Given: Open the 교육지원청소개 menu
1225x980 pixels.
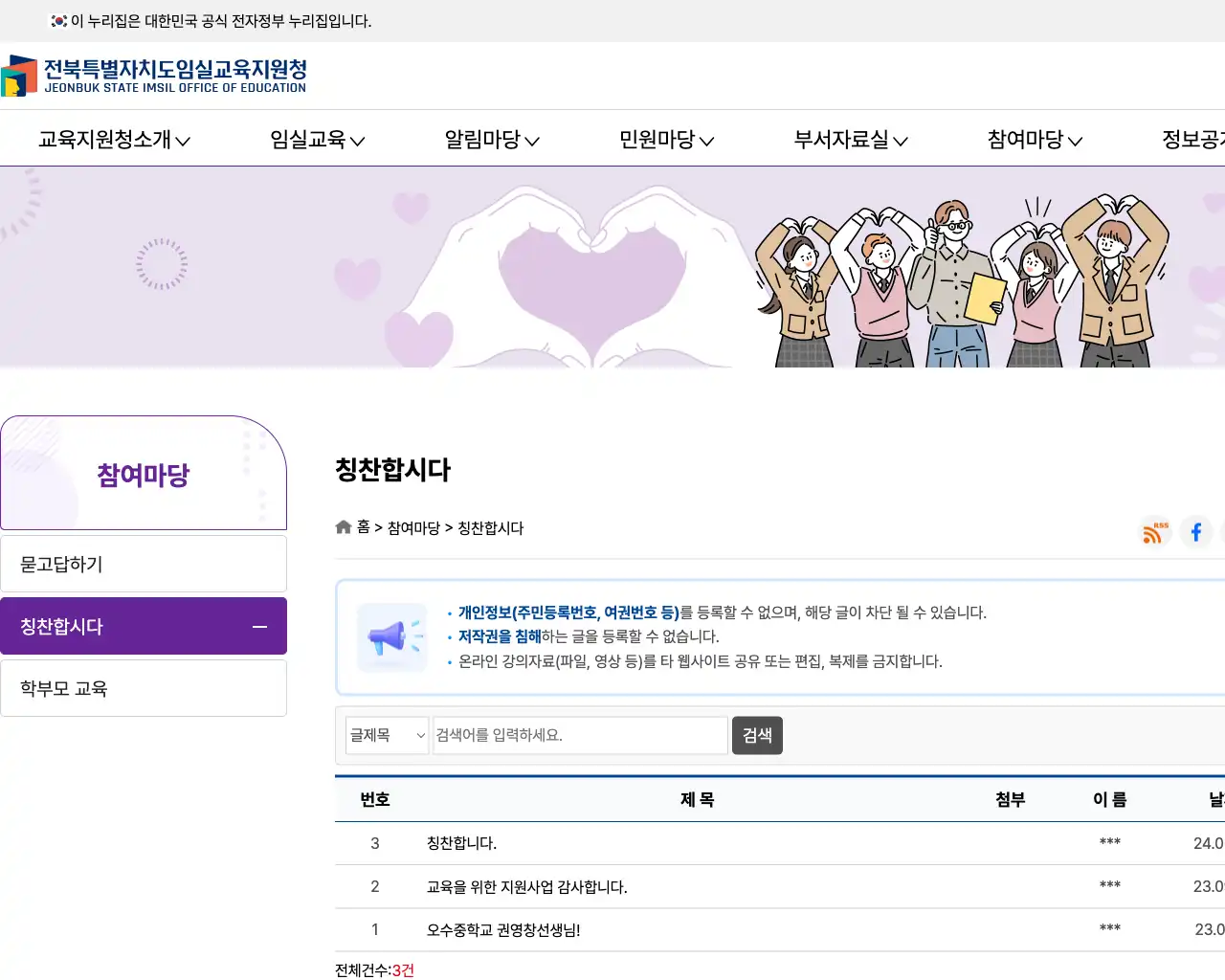Looking at the screenshot, I should pyautogui.click(x=114, y=139).
